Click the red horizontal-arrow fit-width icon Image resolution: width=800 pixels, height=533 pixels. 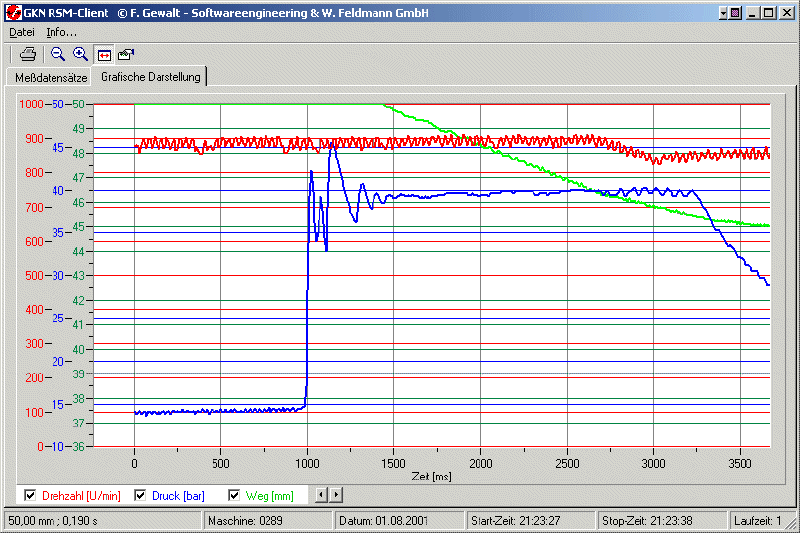104,54
